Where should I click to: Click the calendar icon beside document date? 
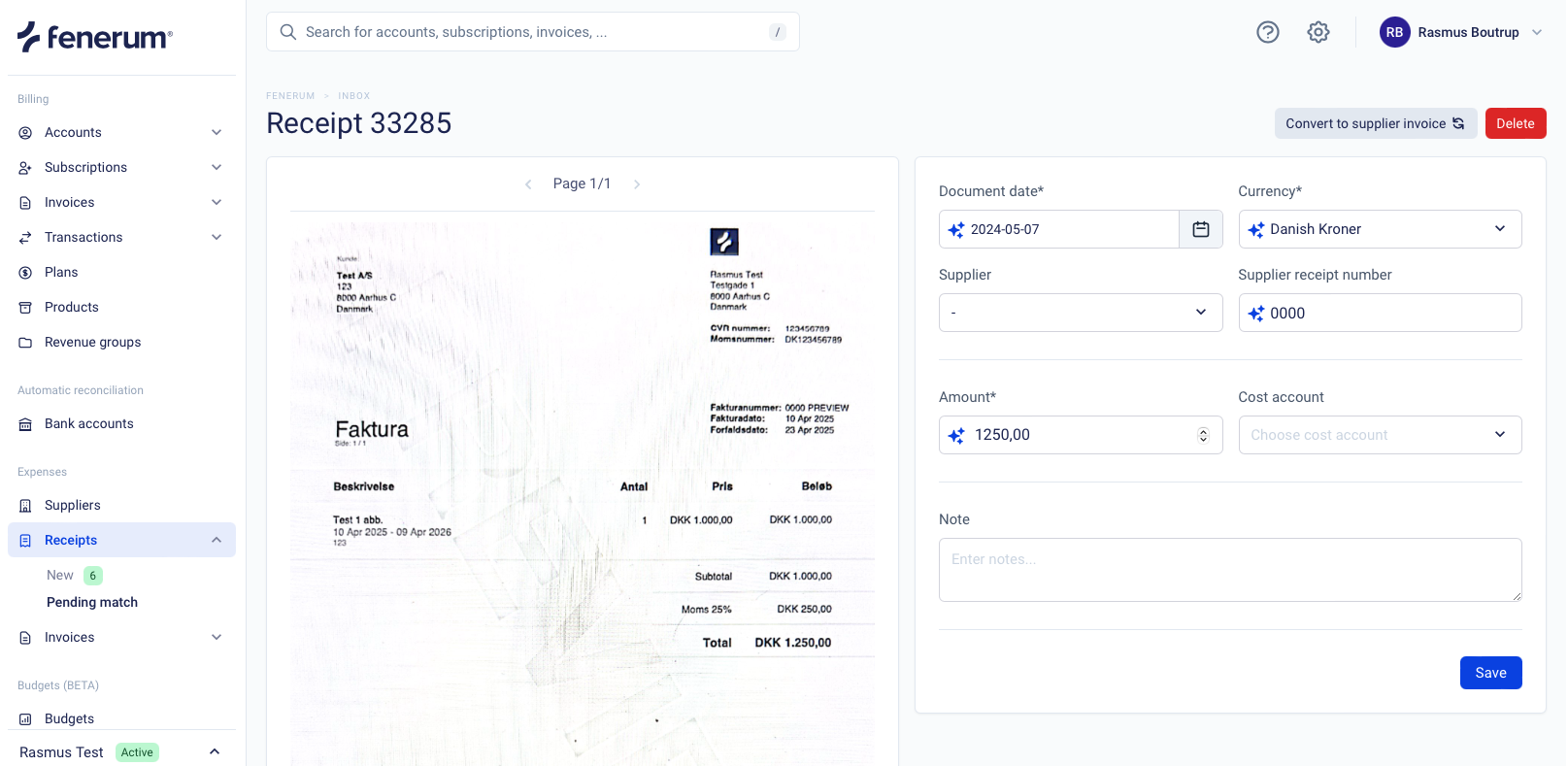(x=1200, y=229)
